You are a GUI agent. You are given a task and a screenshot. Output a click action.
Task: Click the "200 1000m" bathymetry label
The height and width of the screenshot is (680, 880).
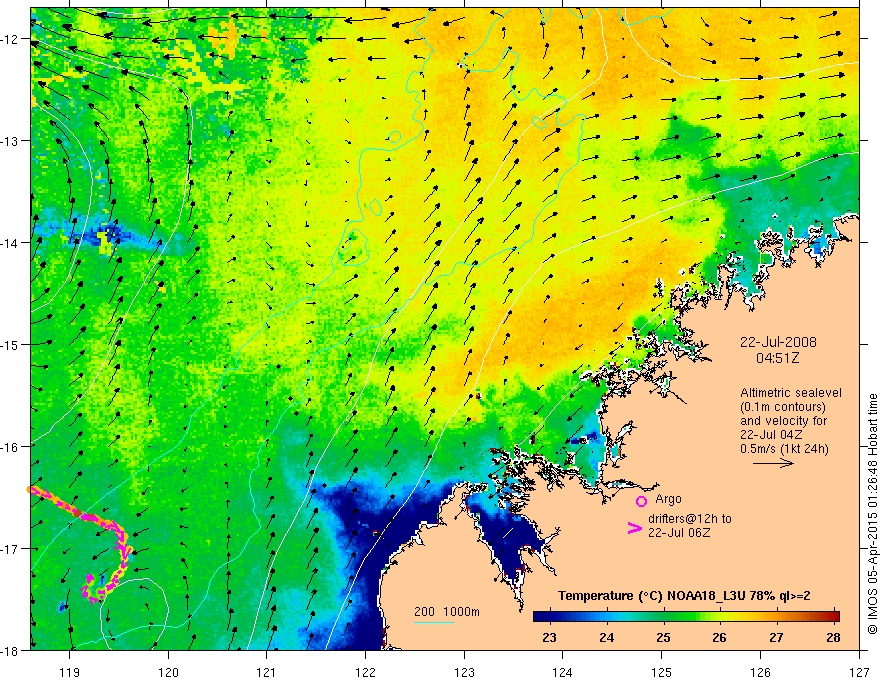pos(447,612)
